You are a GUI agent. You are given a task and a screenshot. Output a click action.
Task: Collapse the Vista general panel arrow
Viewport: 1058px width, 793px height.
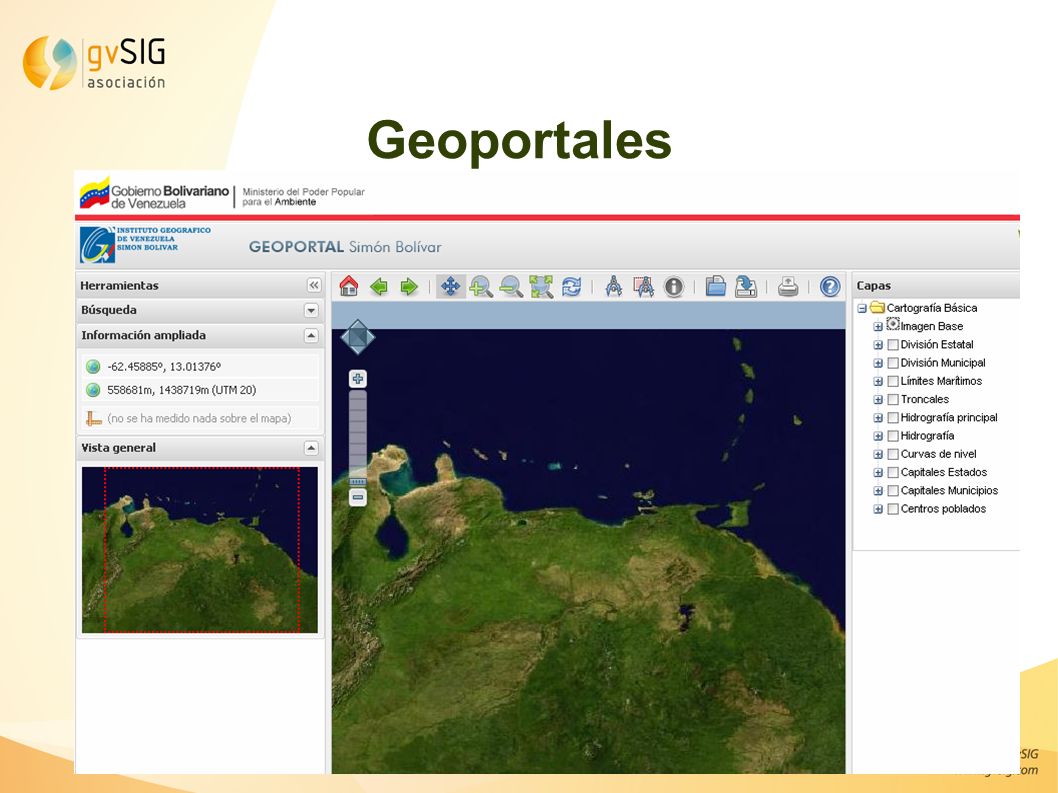(x=311, y=448)
